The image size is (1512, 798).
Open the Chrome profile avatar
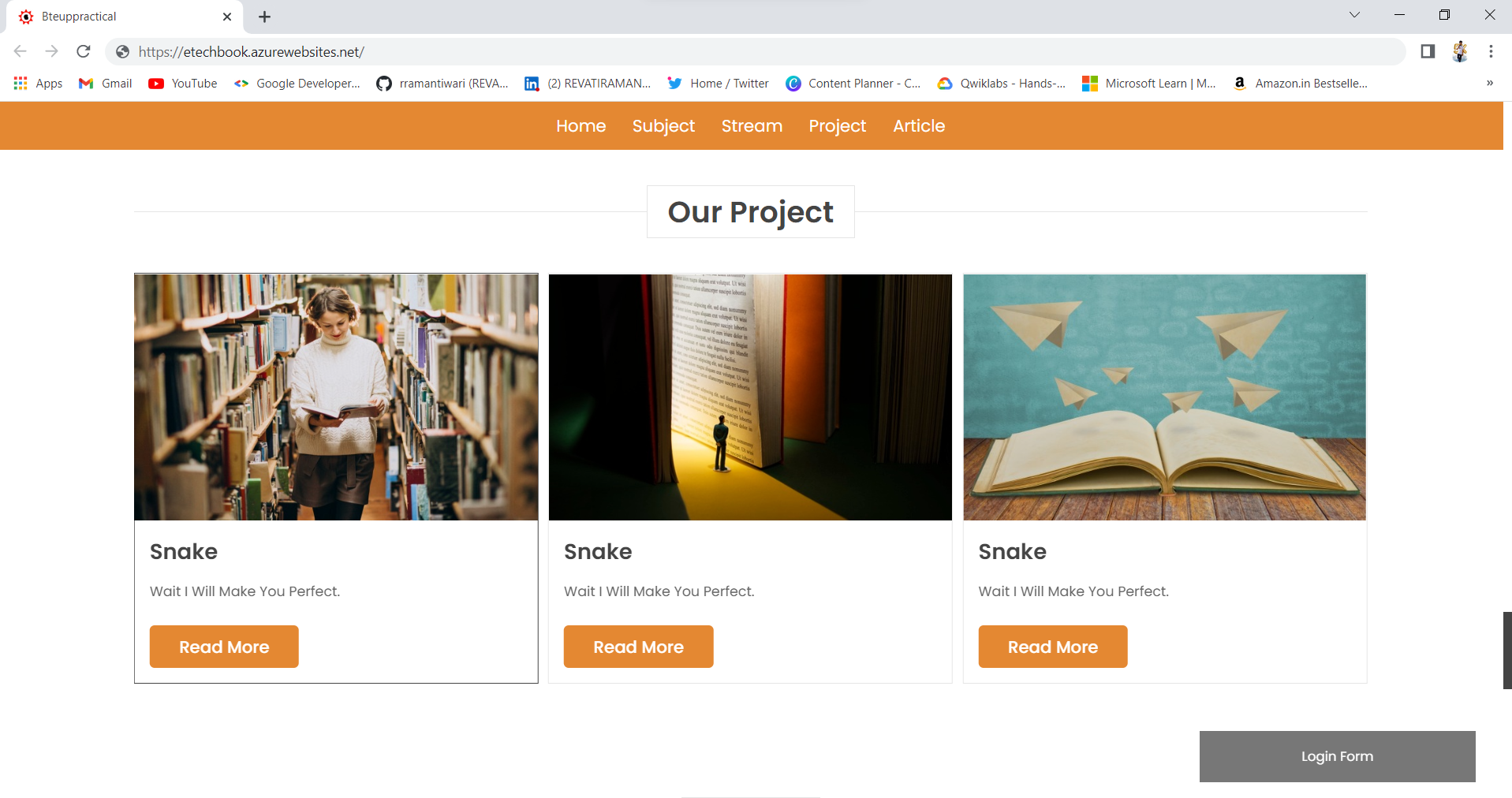[1460, 51]
